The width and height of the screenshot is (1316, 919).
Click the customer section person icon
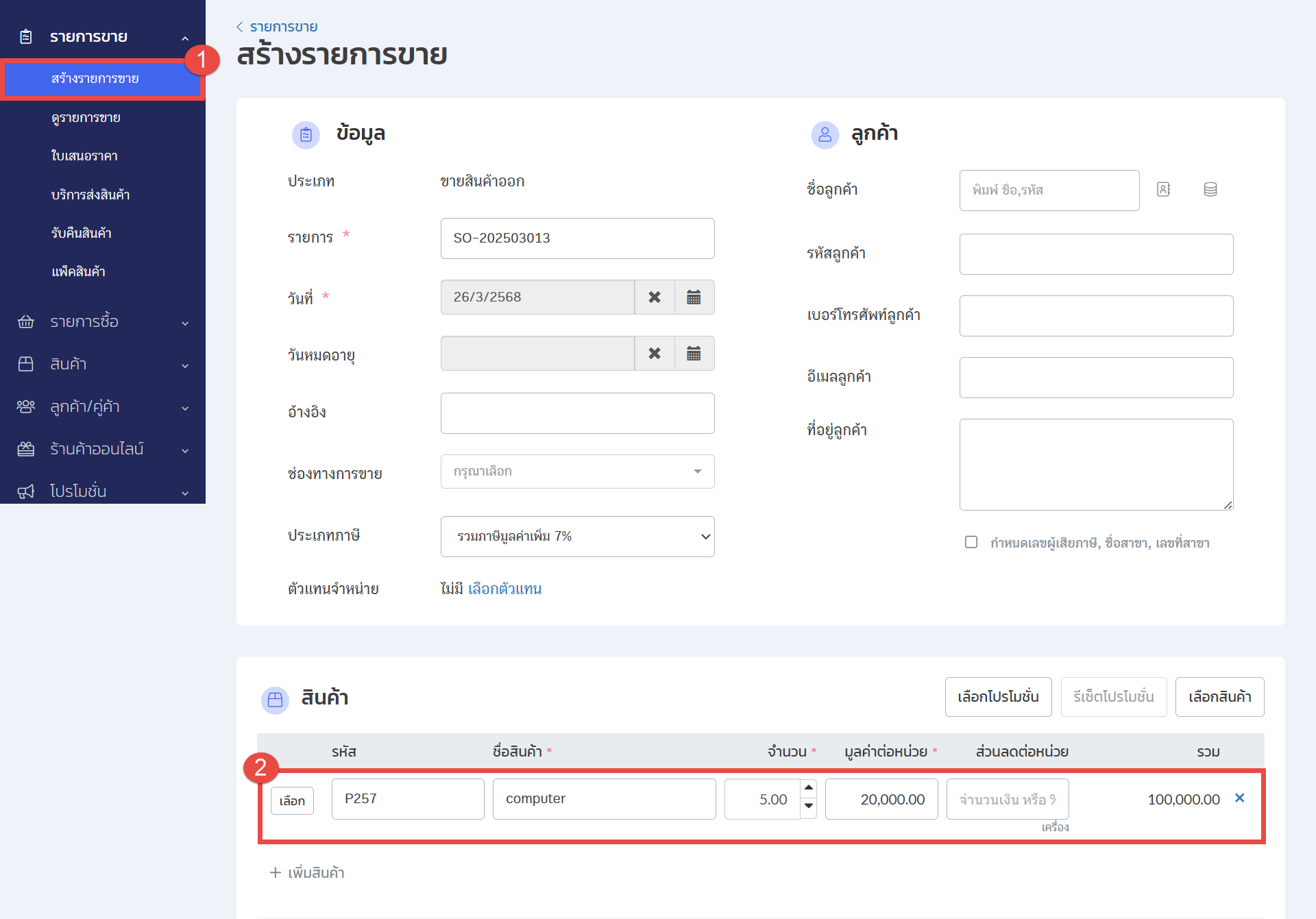pos(825,135)
